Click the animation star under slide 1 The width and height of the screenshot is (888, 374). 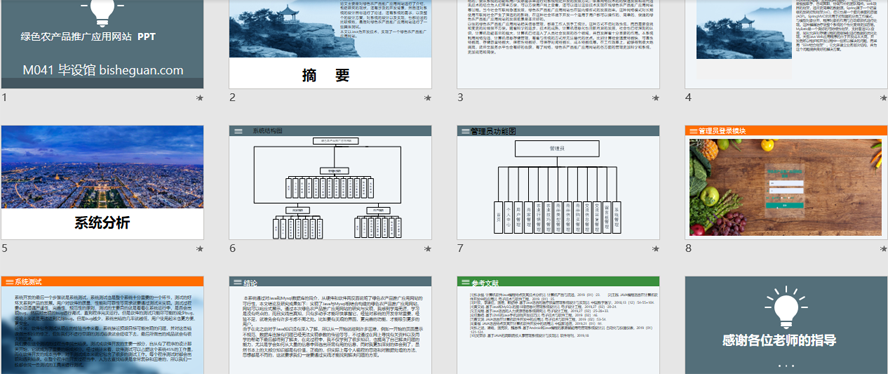click(x=199, y=98)
